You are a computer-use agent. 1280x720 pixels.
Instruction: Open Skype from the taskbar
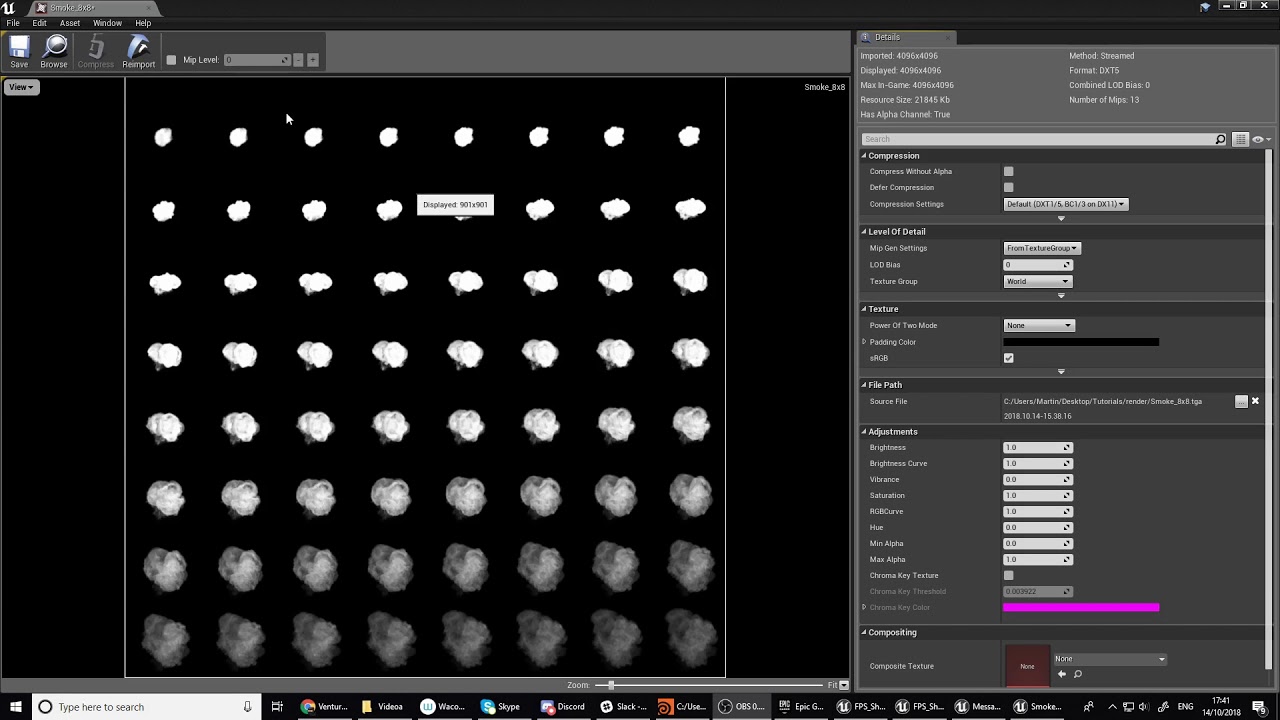[500, 706]
